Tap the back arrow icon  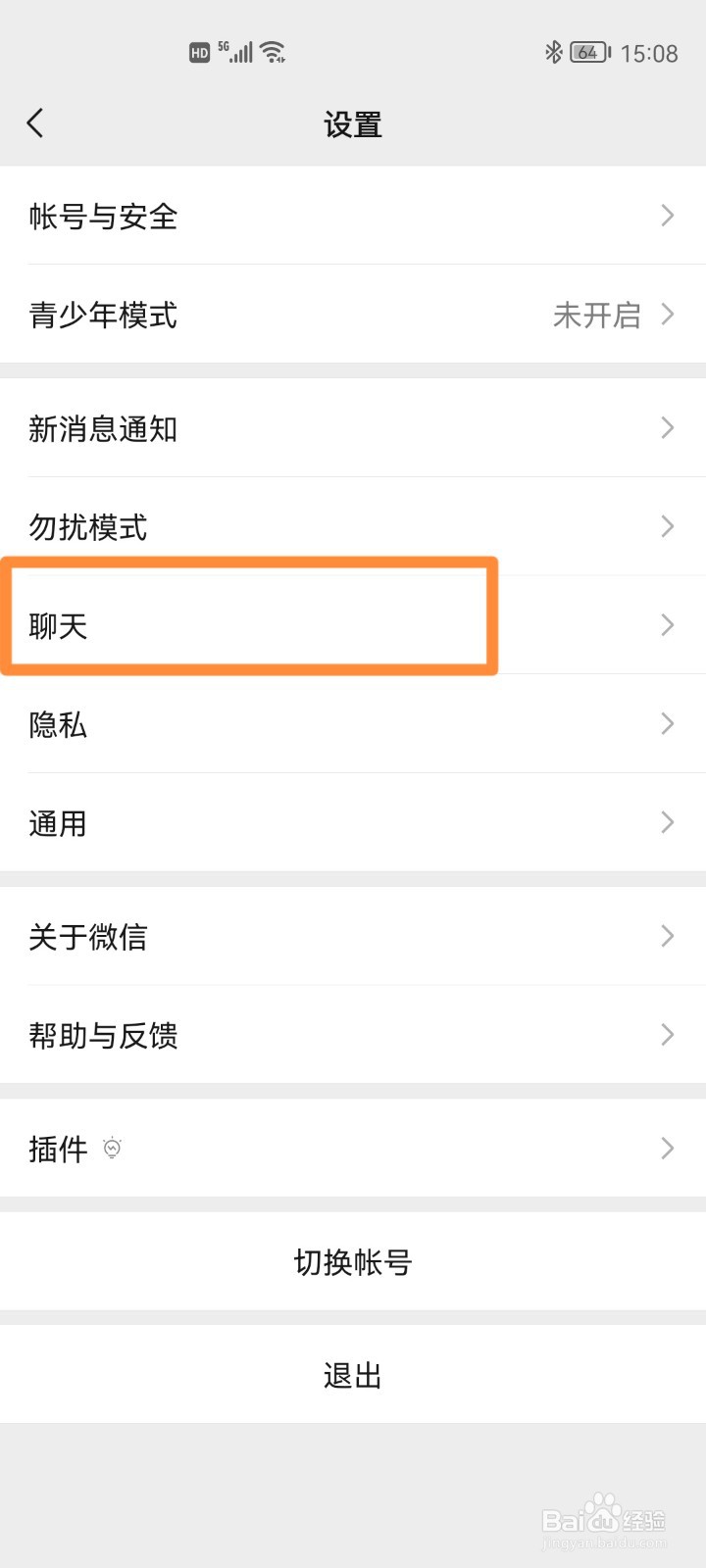[x=35, y=123]
